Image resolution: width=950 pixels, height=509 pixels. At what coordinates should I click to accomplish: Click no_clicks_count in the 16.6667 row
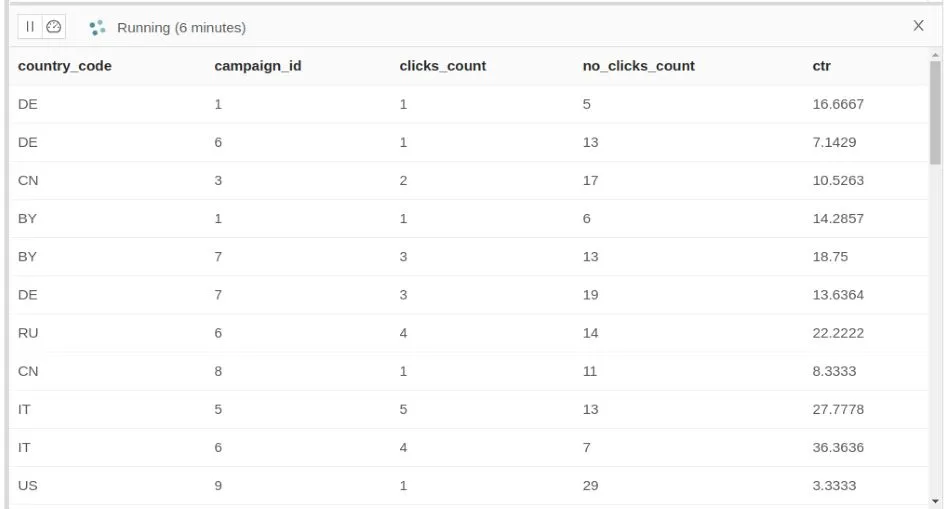coord(586,104)
